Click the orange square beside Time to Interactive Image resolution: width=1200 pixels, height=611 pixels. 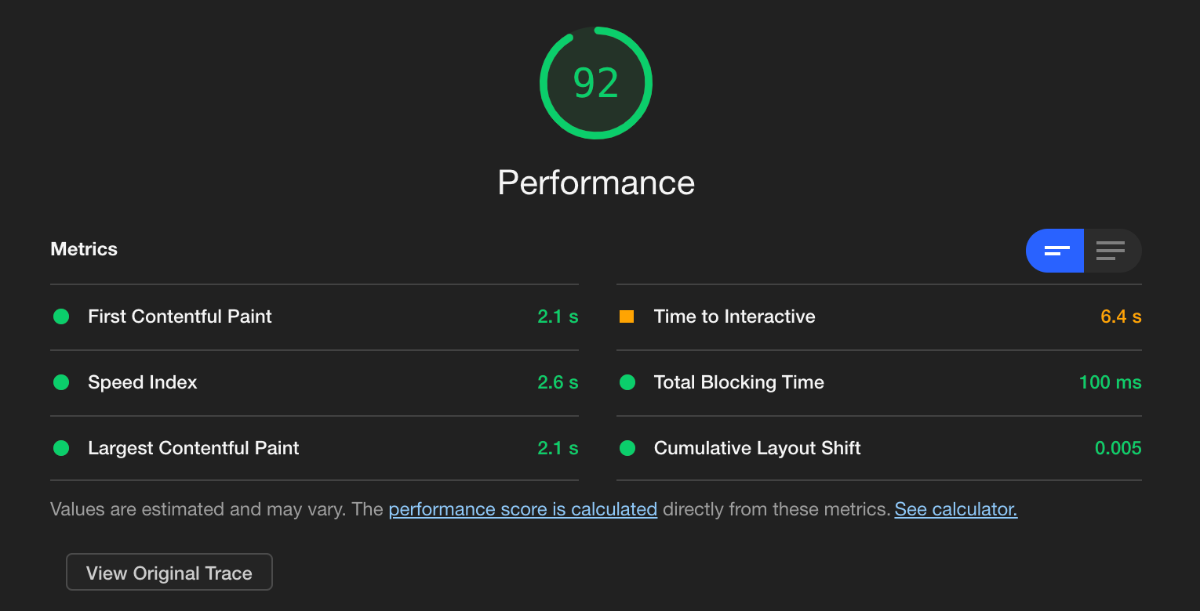point(627,317)
